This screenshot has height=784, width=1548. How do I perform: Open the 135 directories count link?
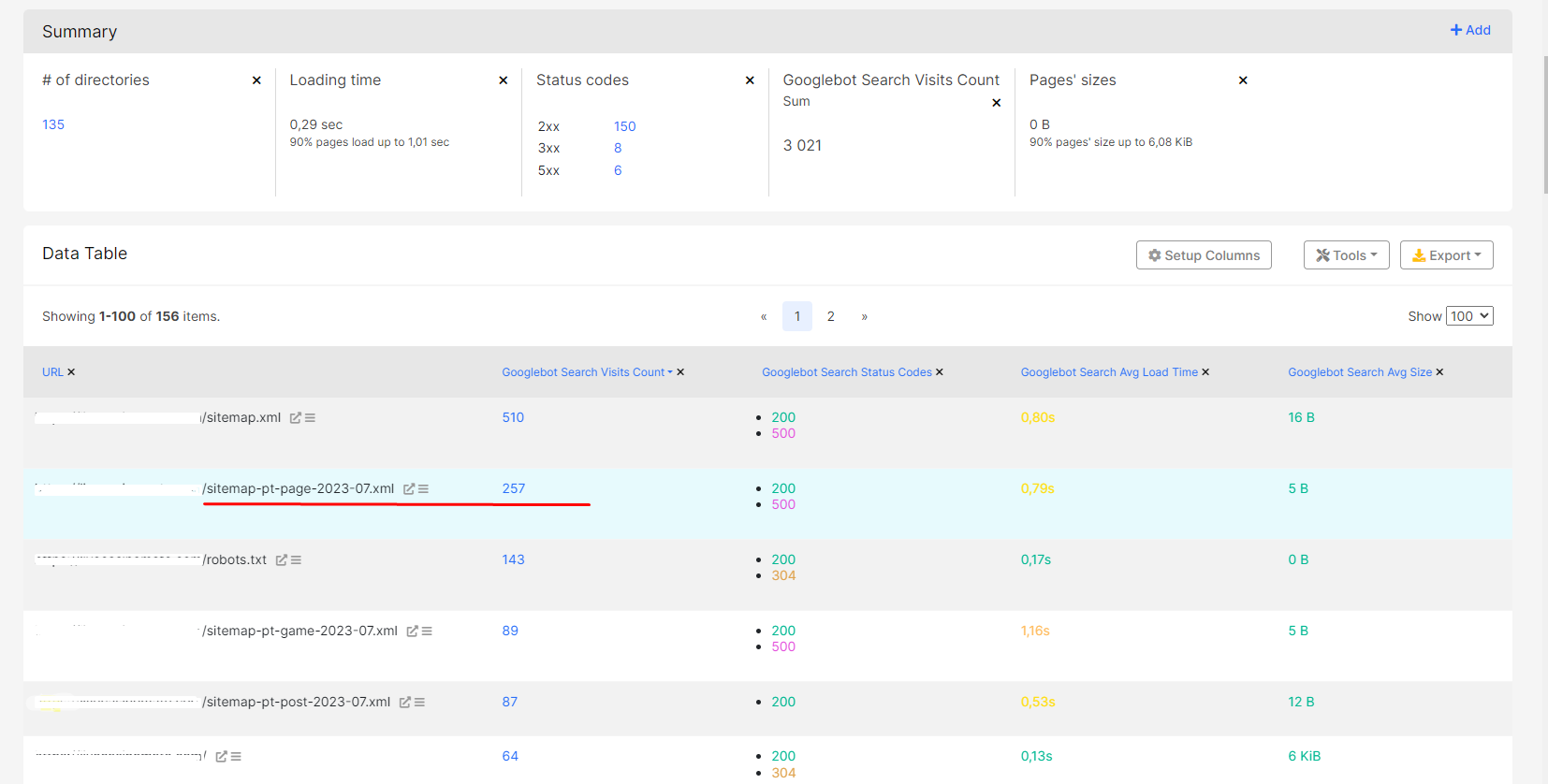coord(53,124)
